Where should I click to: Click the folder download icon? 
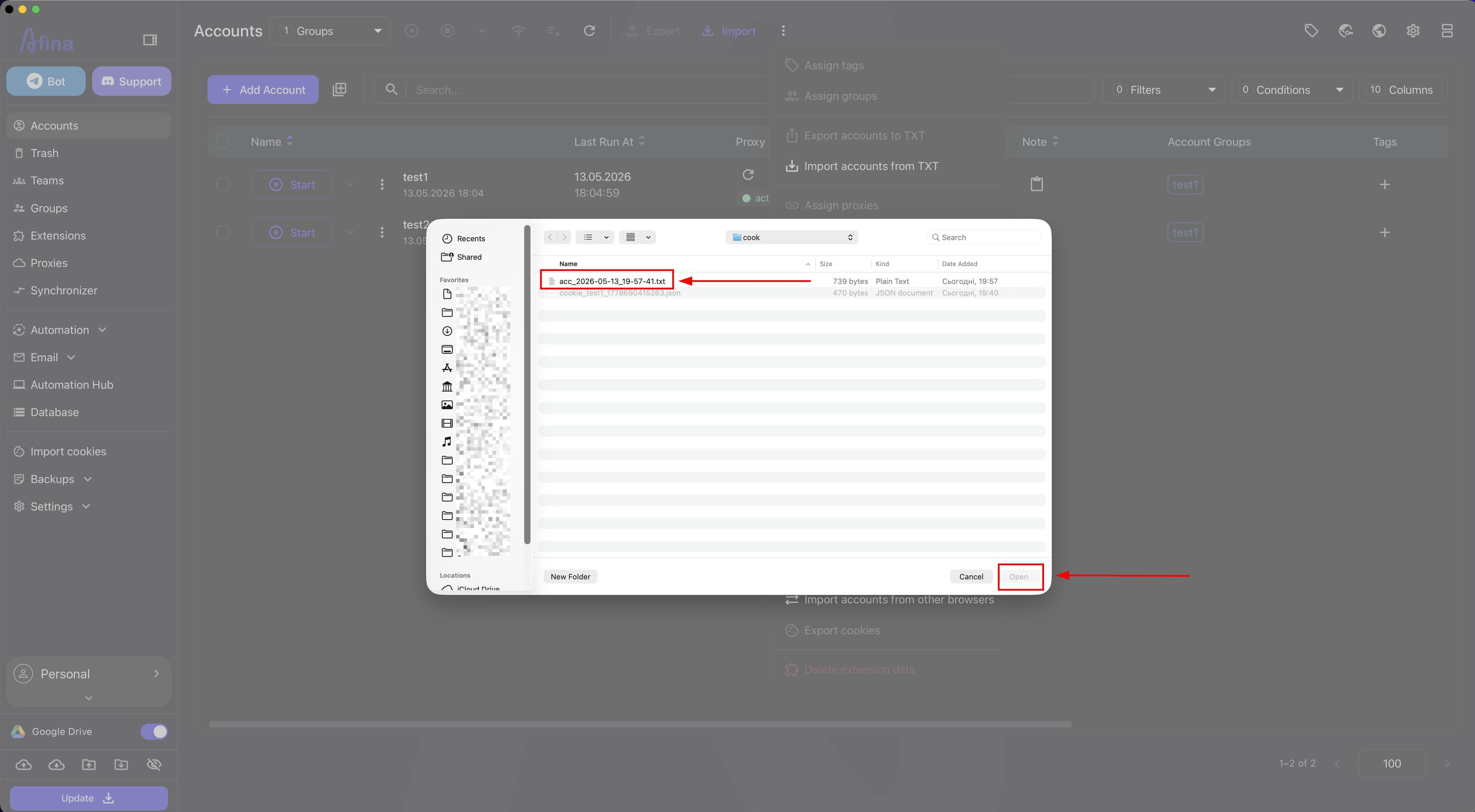(121, 764)
